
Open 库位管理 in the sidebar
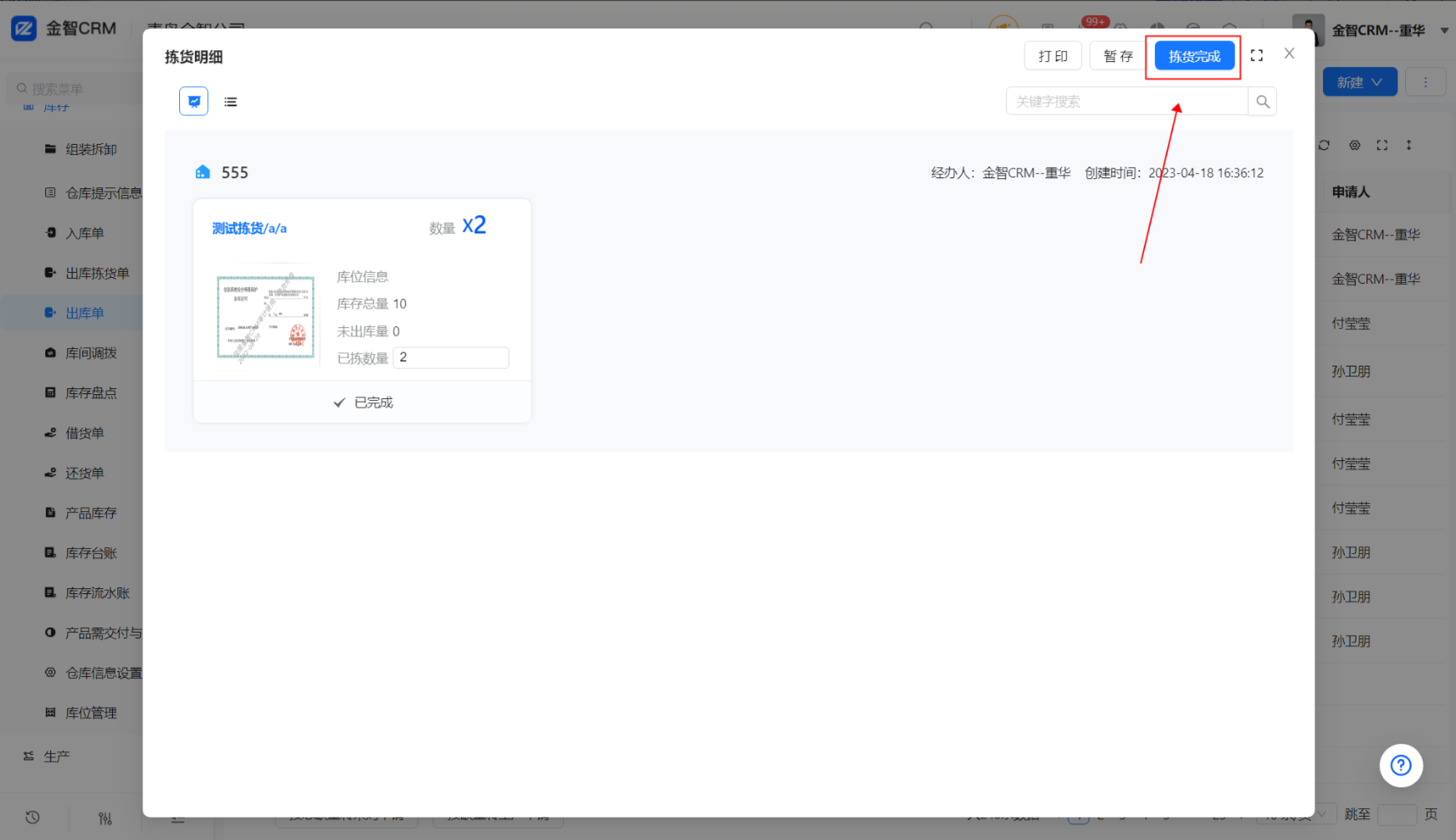tap(91, 713)
